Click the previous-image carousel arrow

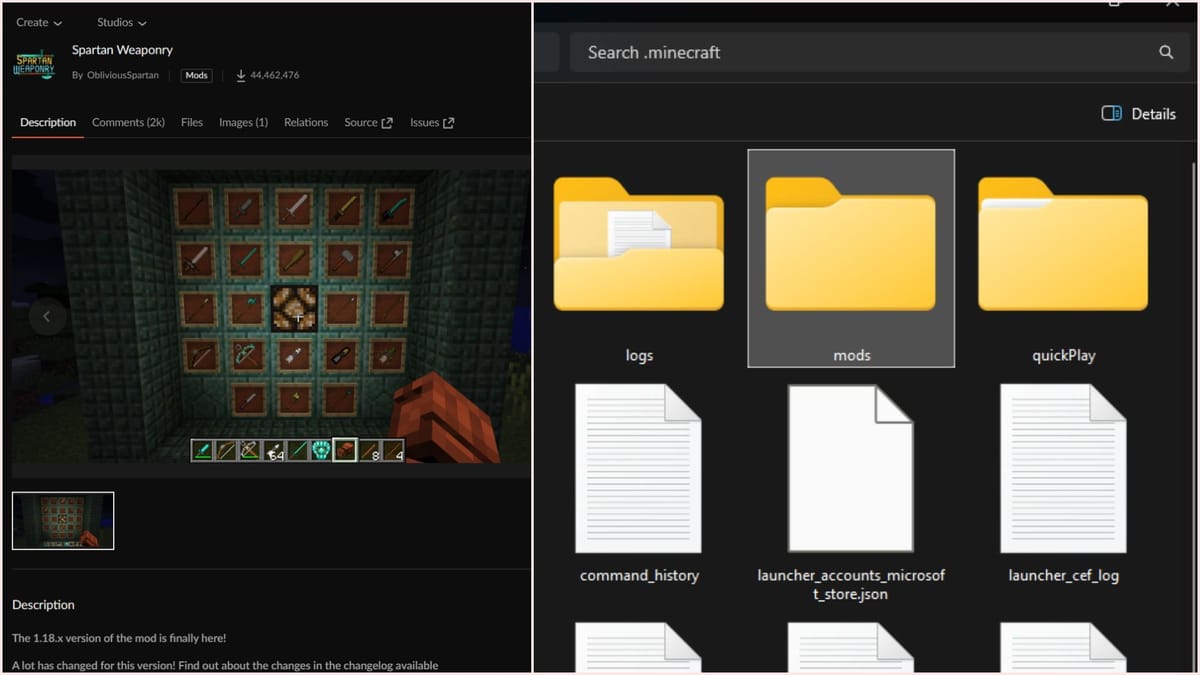[47, 317]
